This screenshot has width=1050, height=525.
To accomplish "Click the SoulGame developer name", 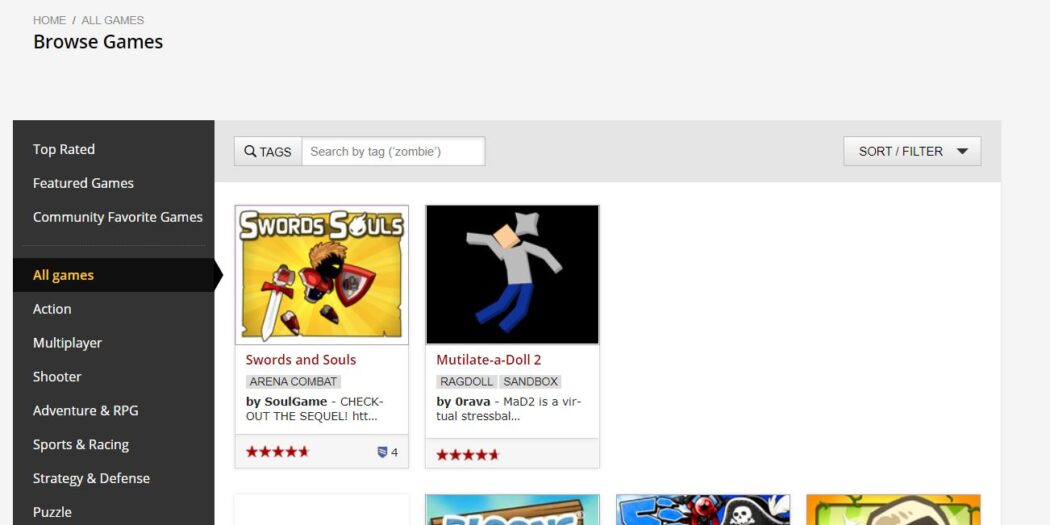I will point(295,402).
